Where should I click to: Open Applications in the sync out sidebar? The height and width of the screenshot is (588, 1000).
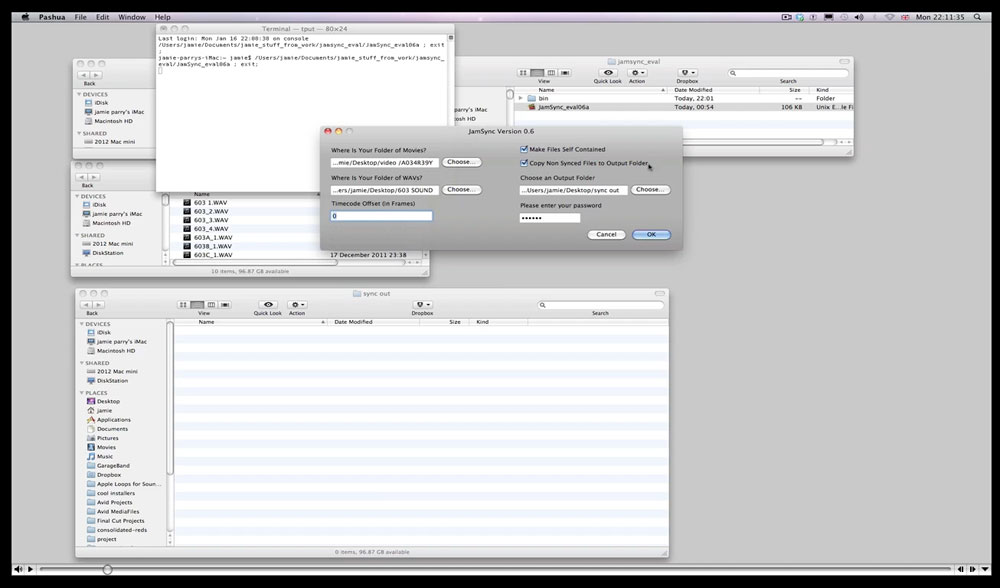click(114, 420)
